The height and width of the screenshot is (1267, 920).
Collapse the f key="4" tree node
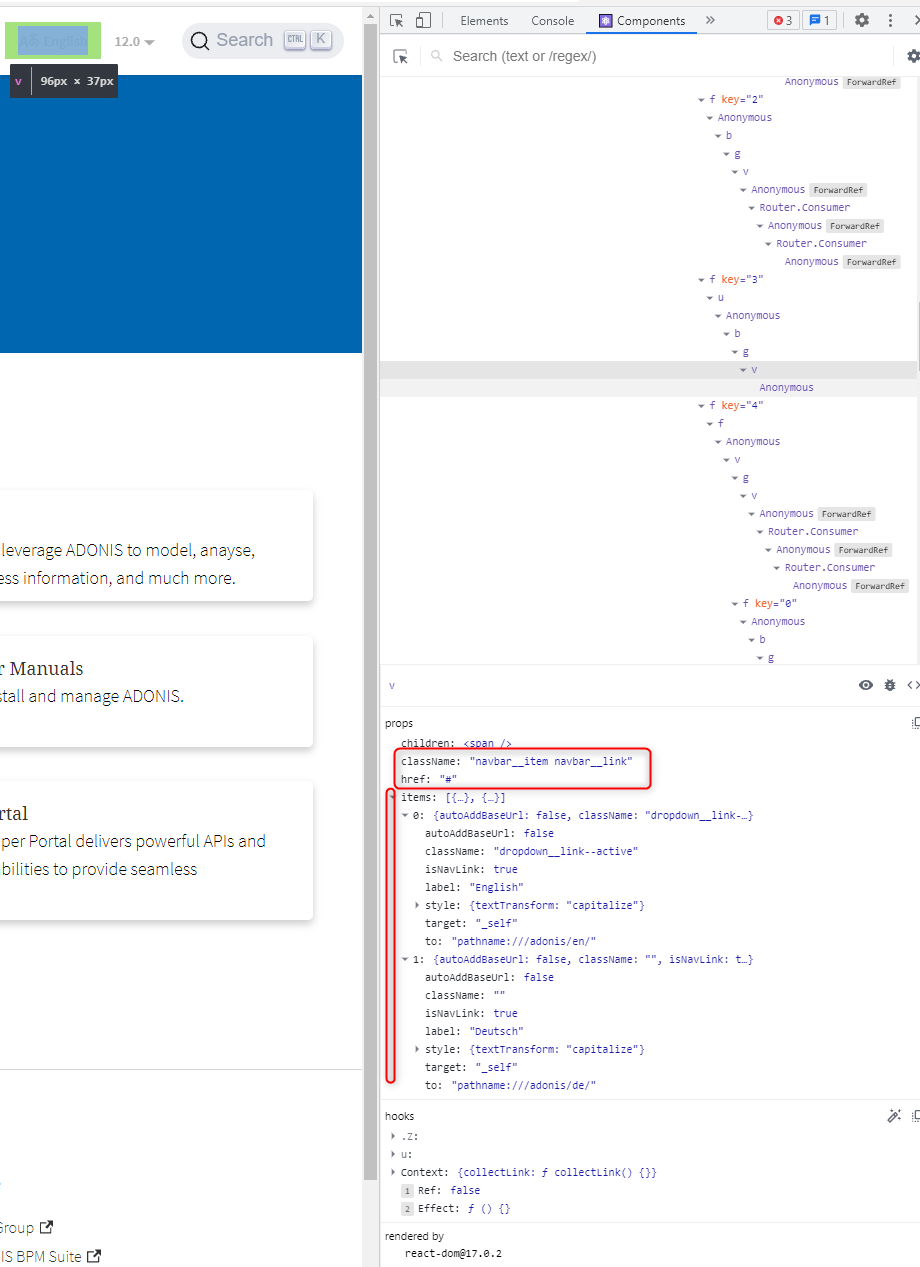[x=702, y=405]
